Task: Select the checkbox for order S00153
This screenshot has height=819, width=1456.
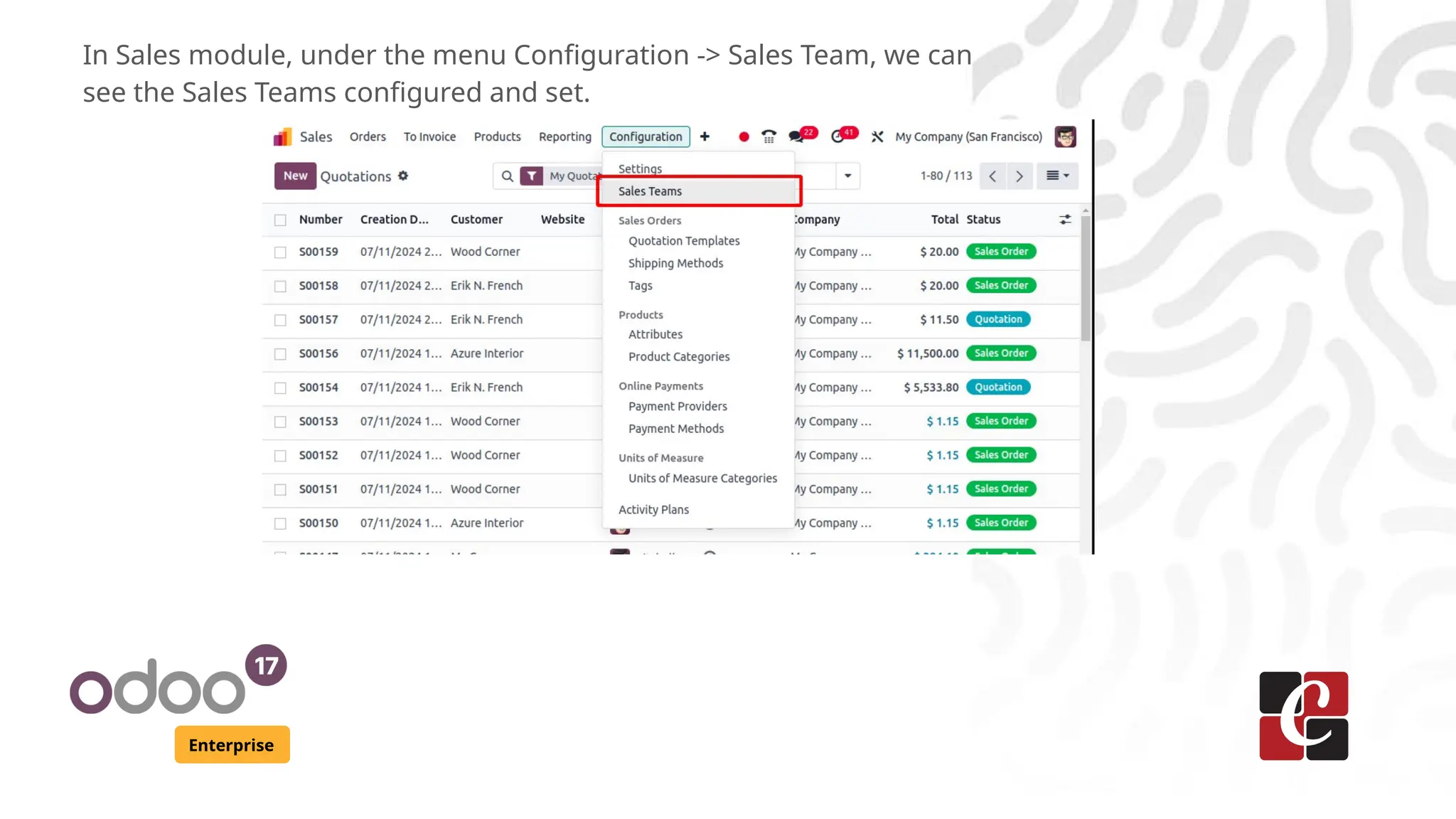Action: [280, 422]
